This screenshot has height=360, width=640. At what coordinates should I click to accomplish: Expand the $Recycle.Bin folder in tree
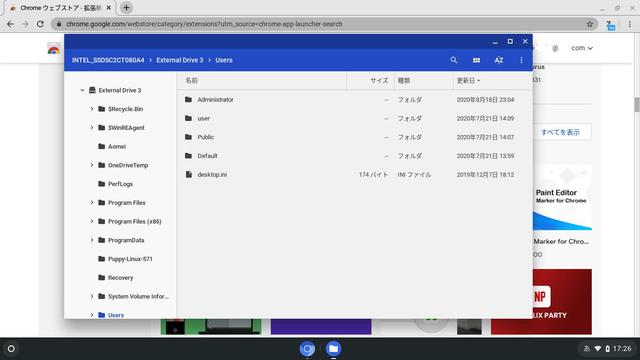pos(92,109)
